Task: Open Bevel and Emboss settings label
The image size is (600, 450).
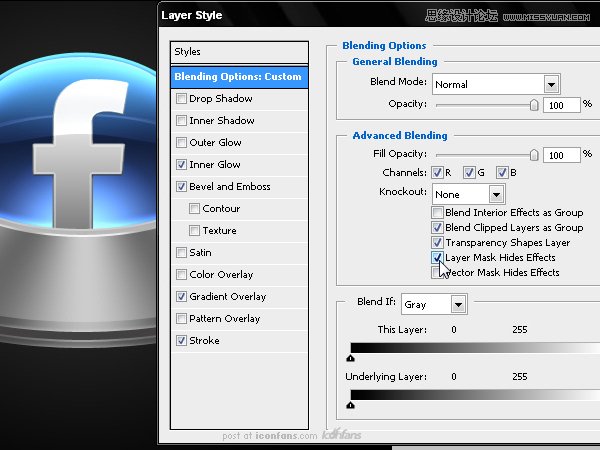Action: (x=230, y=187)
